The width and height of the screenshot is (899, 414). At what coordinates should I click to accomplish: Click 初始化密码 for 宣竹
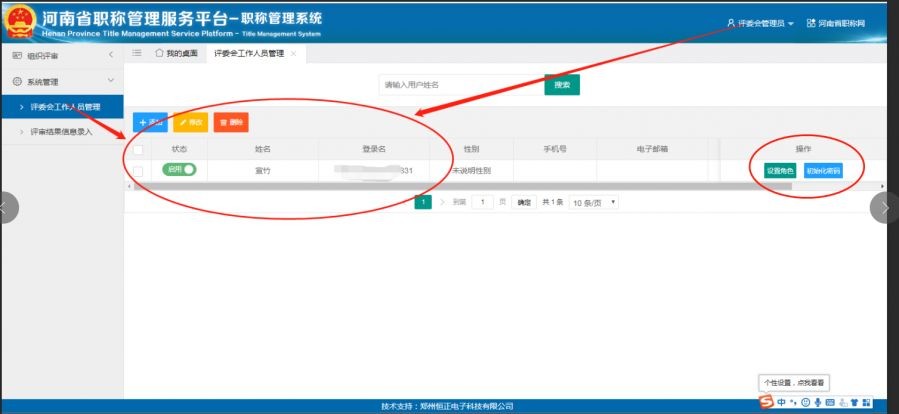(823, 171)
